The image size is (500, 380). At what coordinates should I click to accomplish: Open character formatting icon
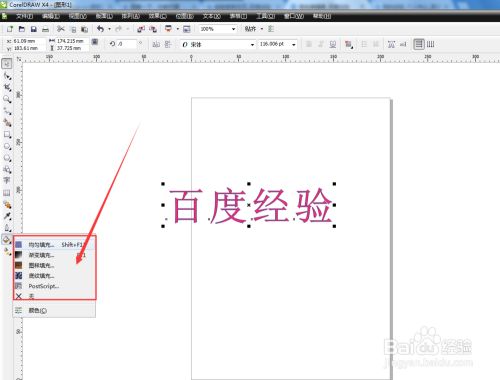[x=392, y=44]
